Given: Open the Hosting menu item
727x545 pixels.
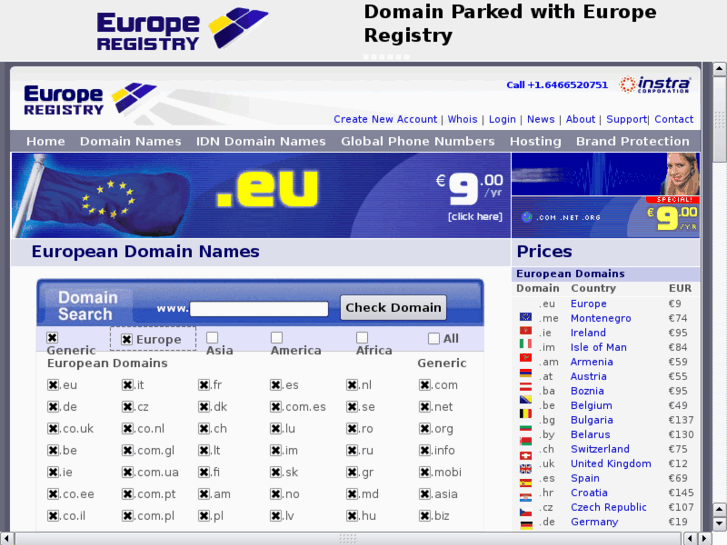Looking at the screenshot, I should tap(536, 141).
